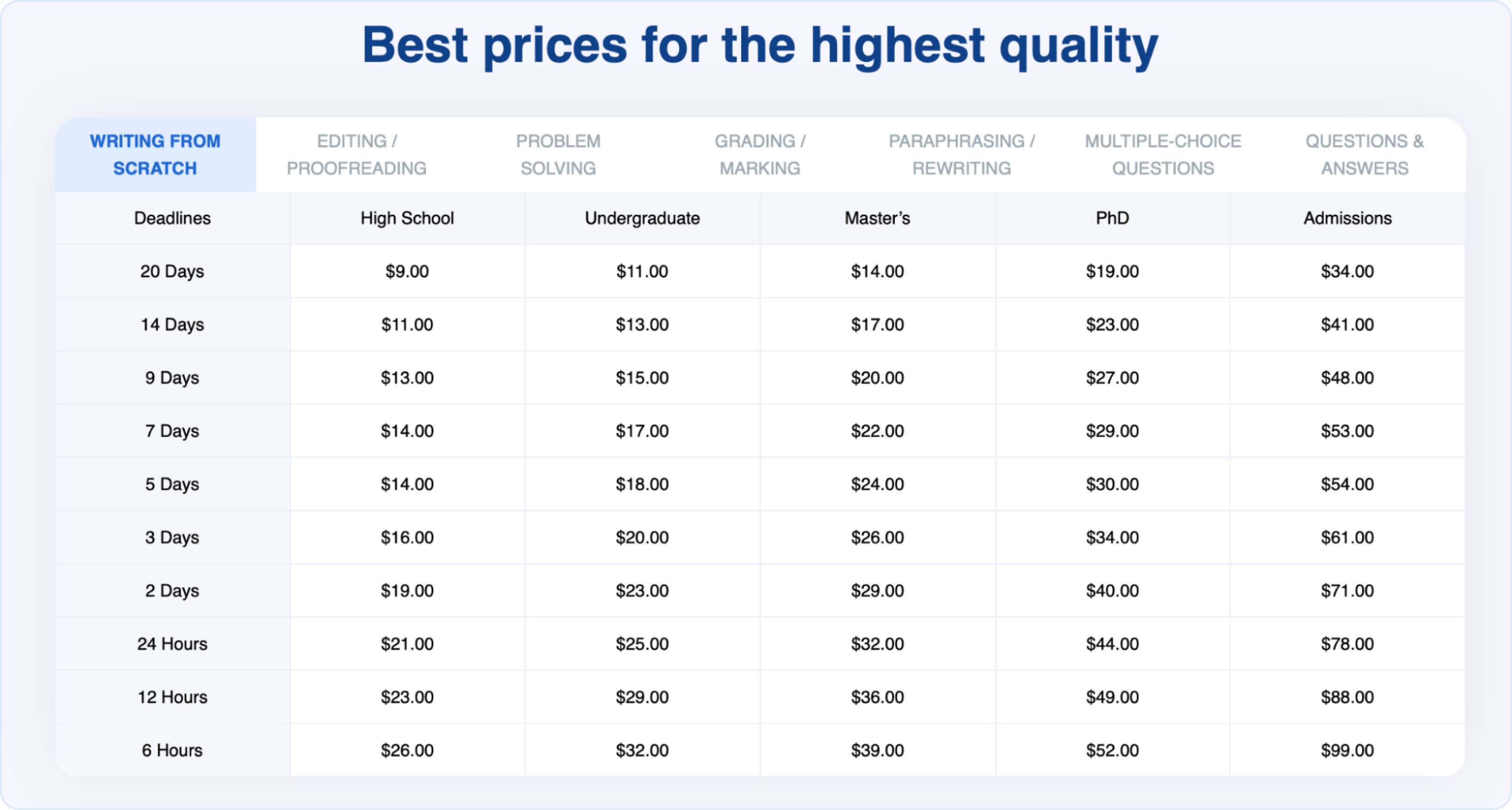Screen dimensions: 1512x810
Task: Open the Multiple-Choice Questions tab
Action: click(1163, 154)
